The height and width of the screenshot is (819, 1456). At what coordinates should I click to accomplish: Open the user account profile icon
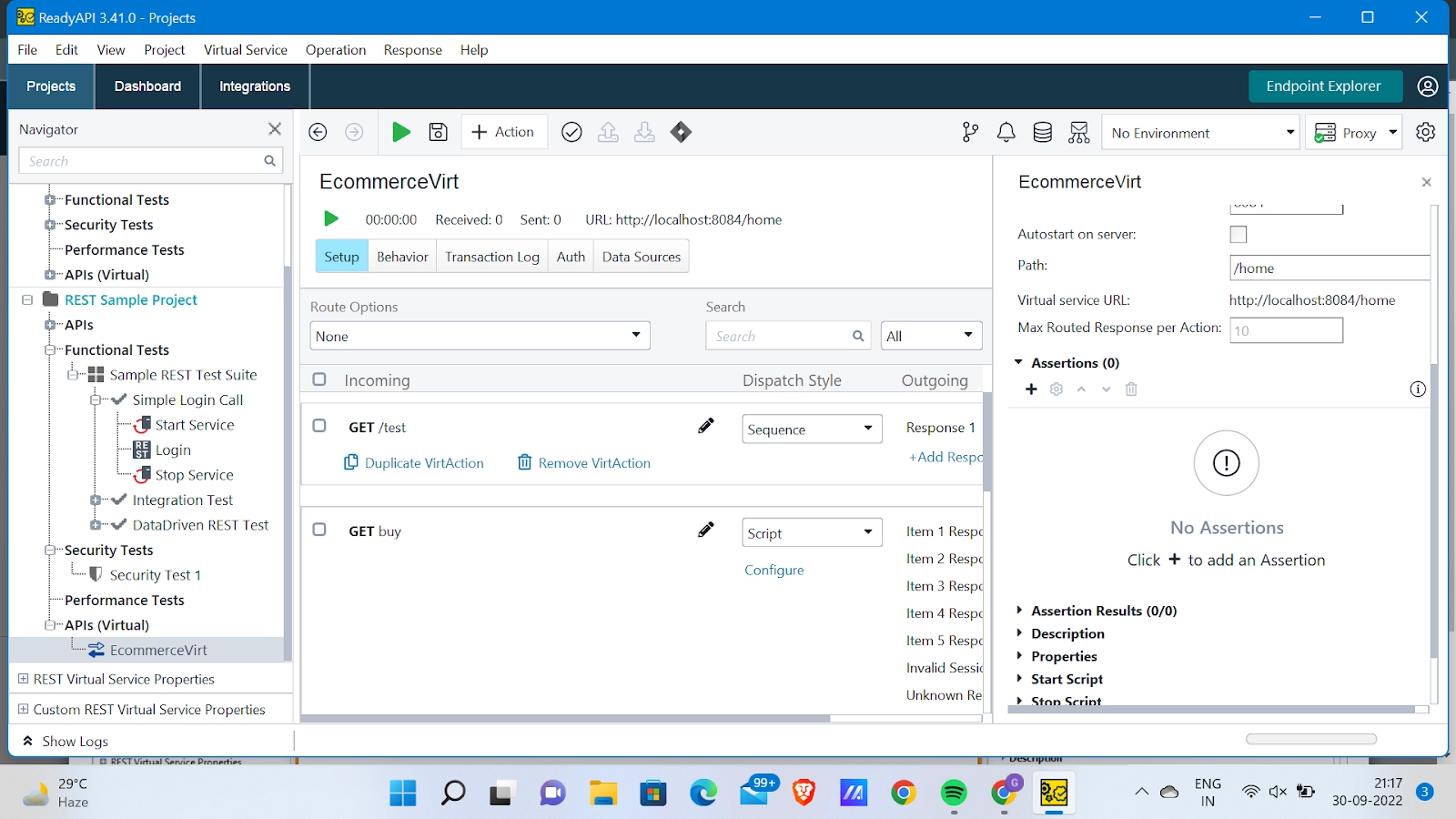tap(1427, 86)
